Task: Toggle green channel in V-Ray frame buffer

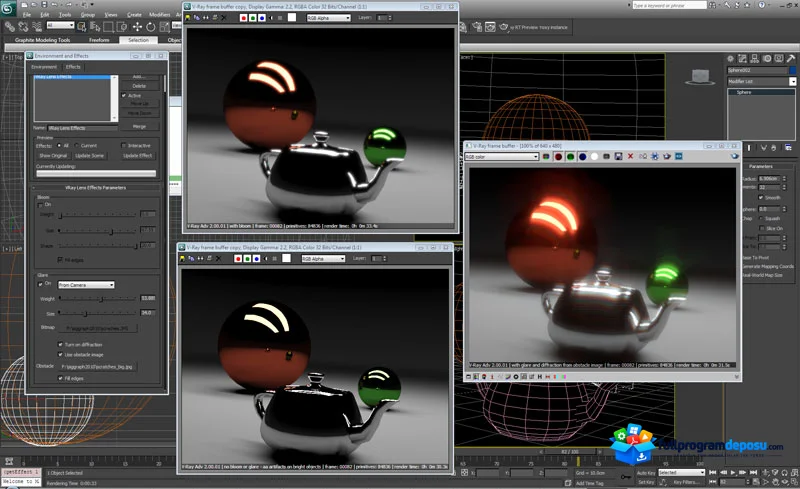Action: pos(570,156)
